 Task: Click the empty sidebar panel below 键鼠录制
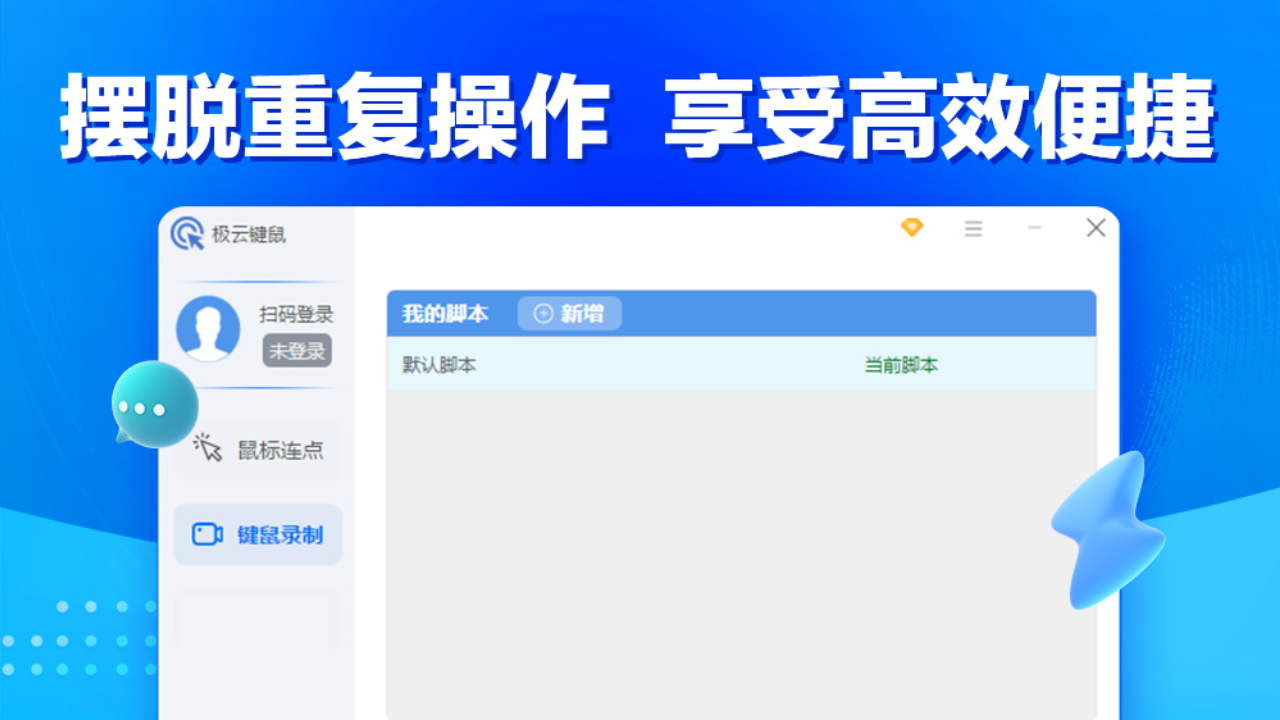pyautogui.click(x=258, y=620)
